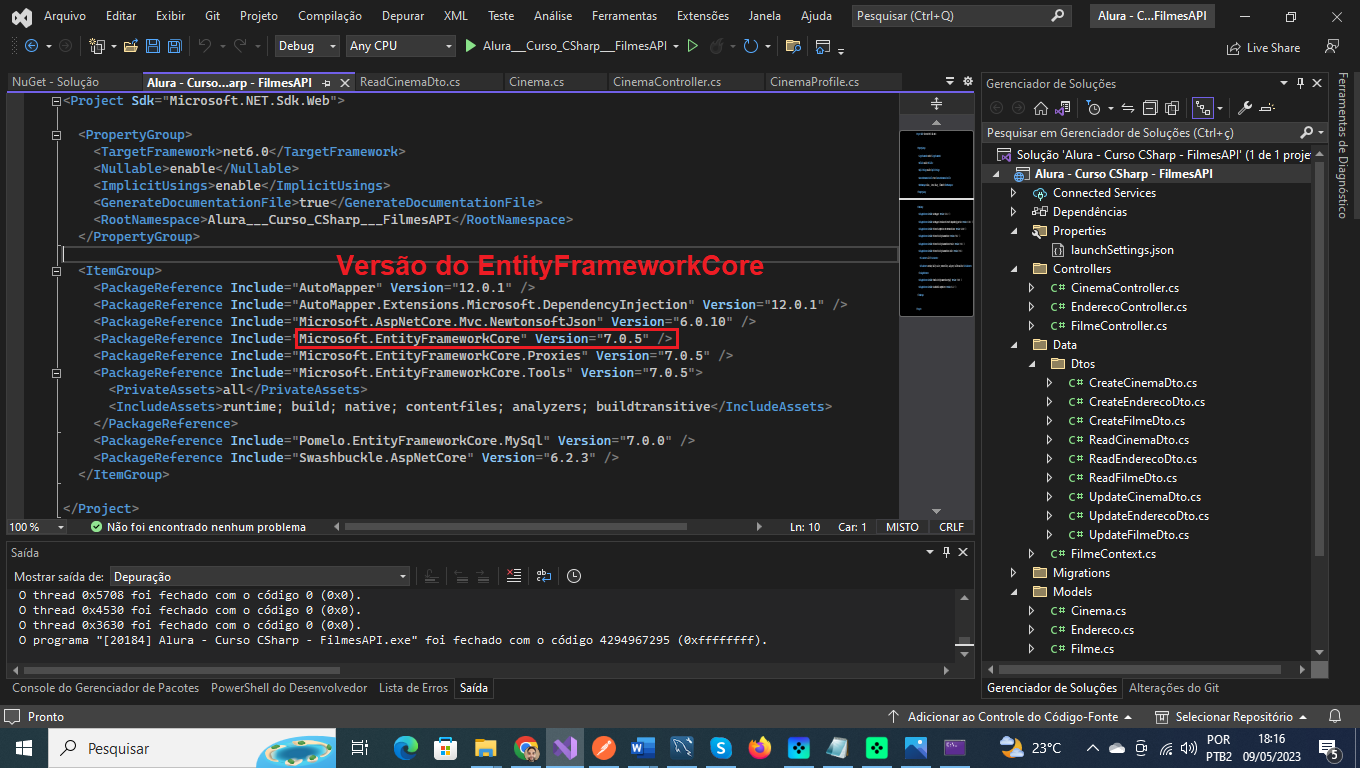Pin the active FilmesAPI tab
The height and width of the screenshot is (768, 1360).
[x=327, y=82]
